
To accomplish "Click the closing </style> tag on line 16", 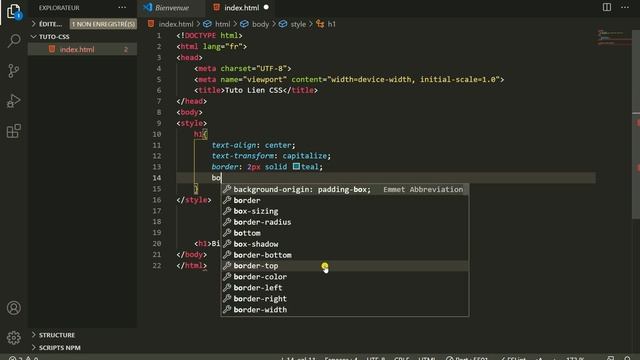I will (194, 200).
